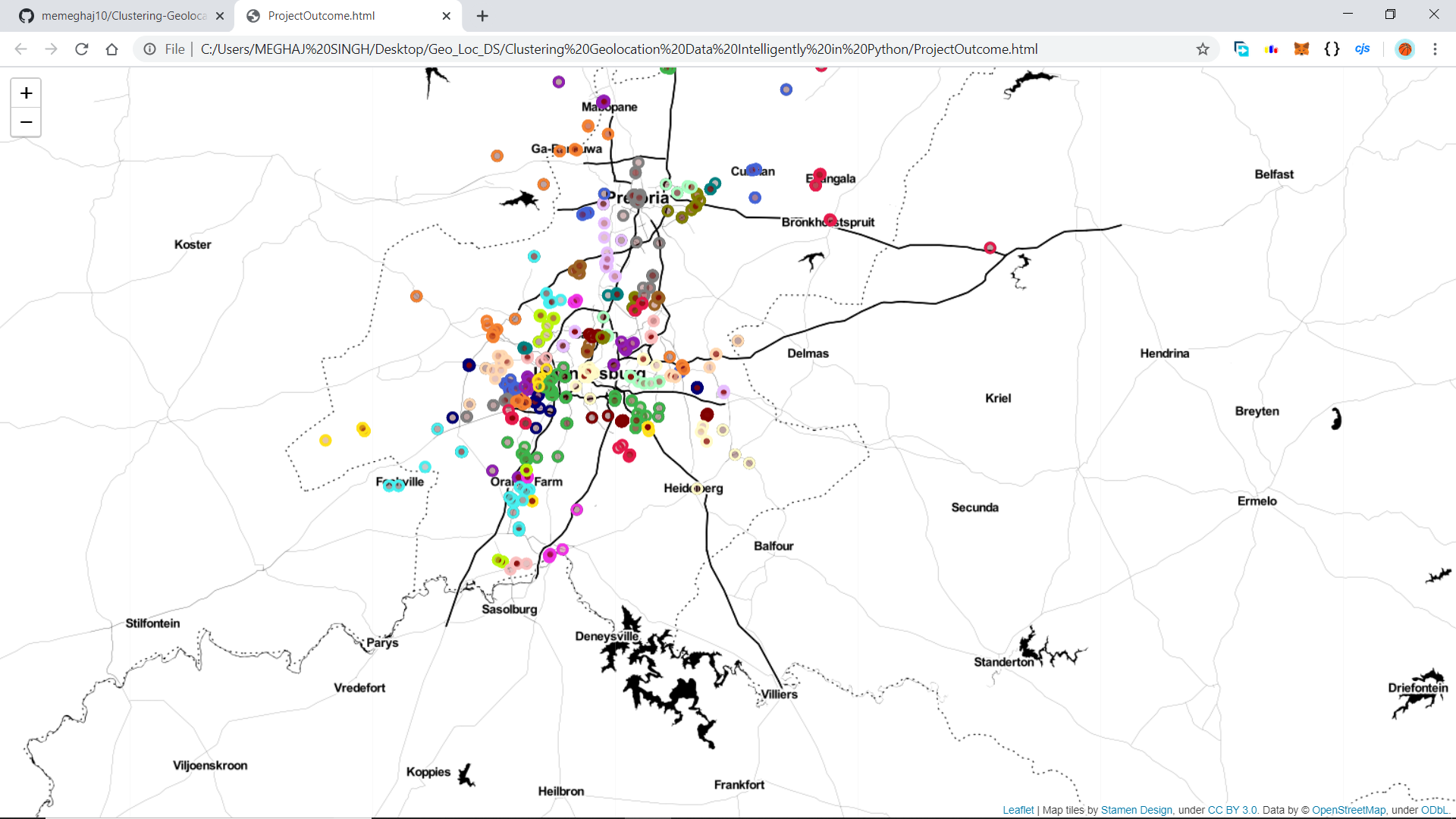
Task: Close the ProjectOutcome.html tab
Action: point(447,16)
